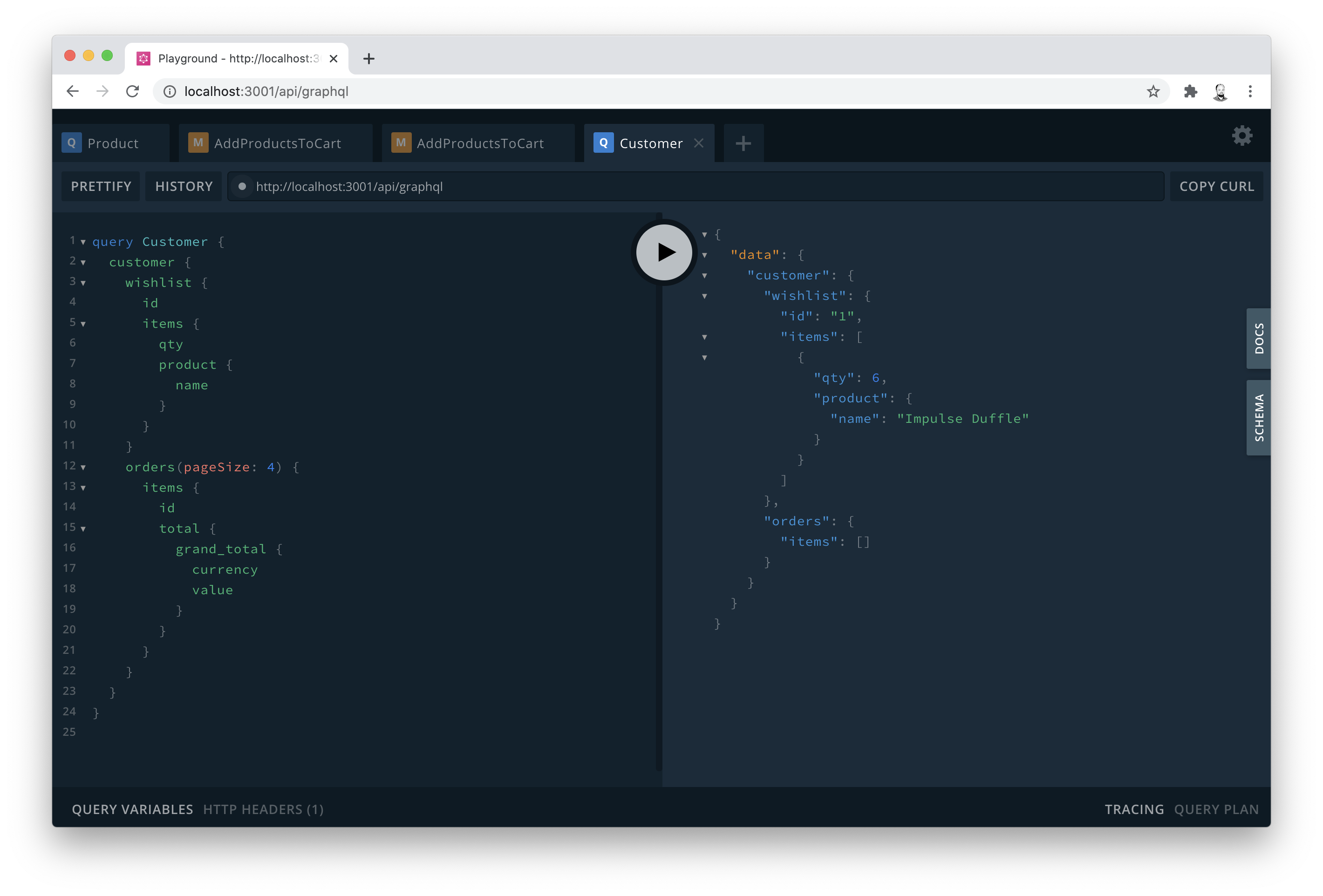Select the Product query tab
The image size is (1323, 896).
113,142
